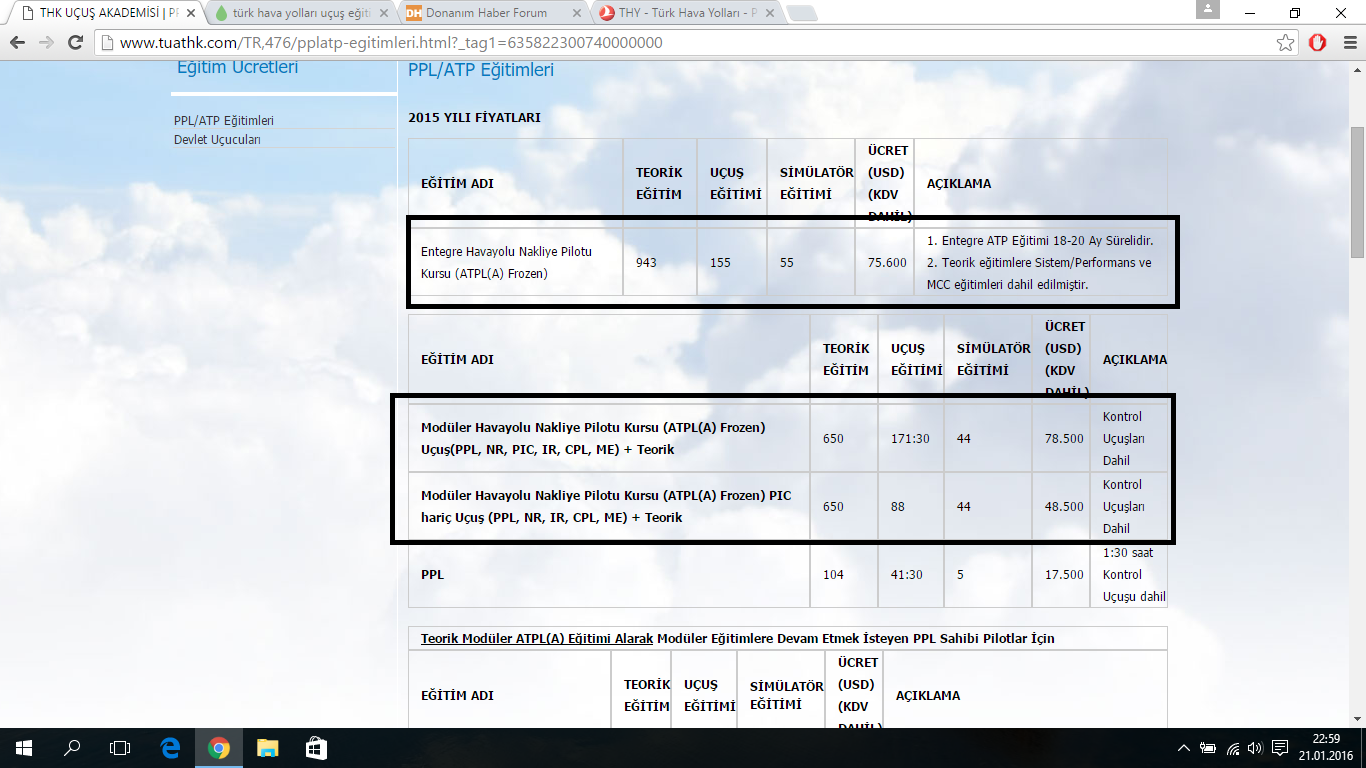Close the THK UÇUŞ AKADEMİSİ tab
The width and height of the screenshot is (1366, 768).
tap(193, 14)
